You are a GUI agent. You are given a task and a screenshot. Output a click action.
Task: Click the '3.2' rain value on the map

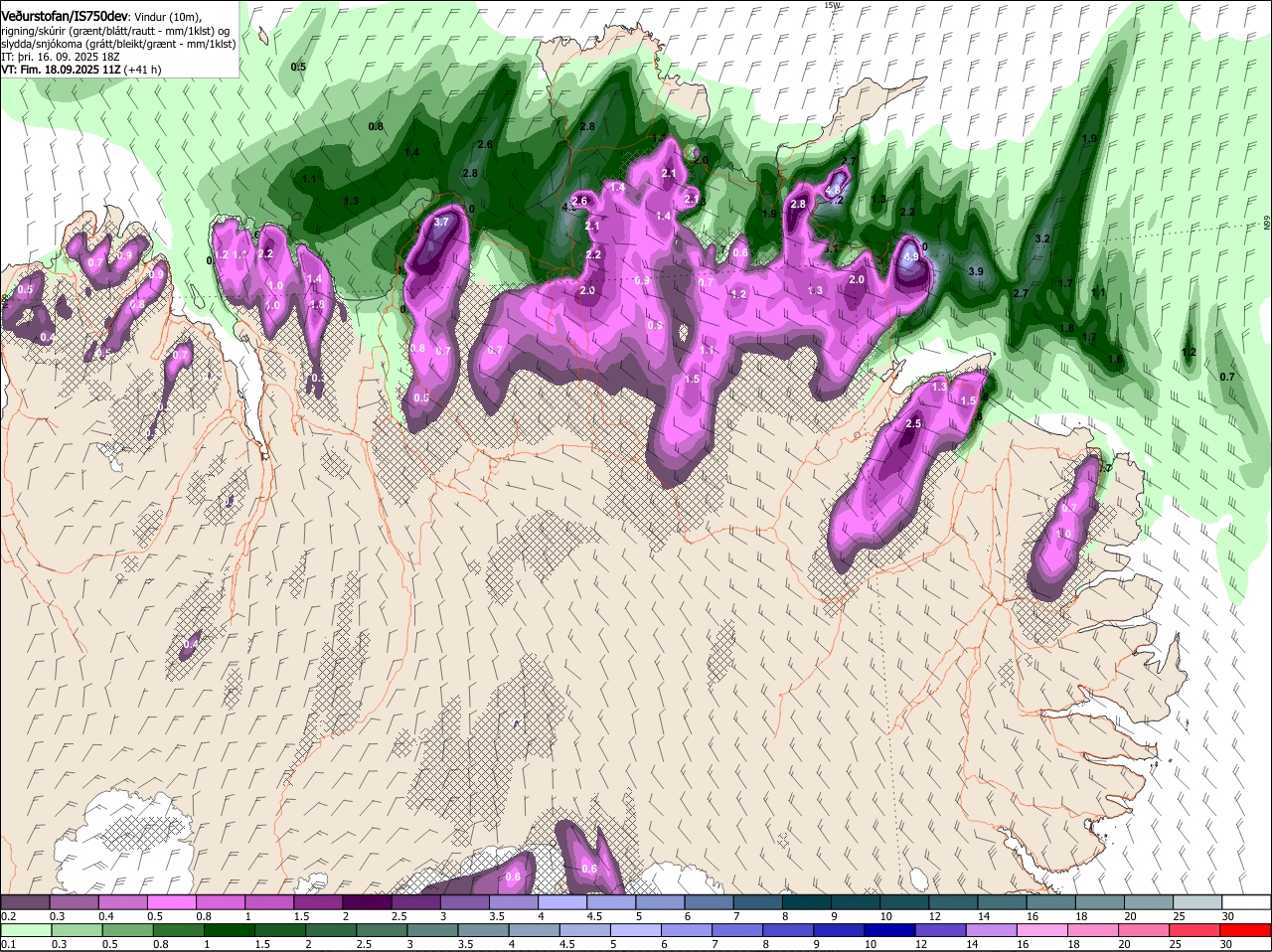[x=1042, y=239]
